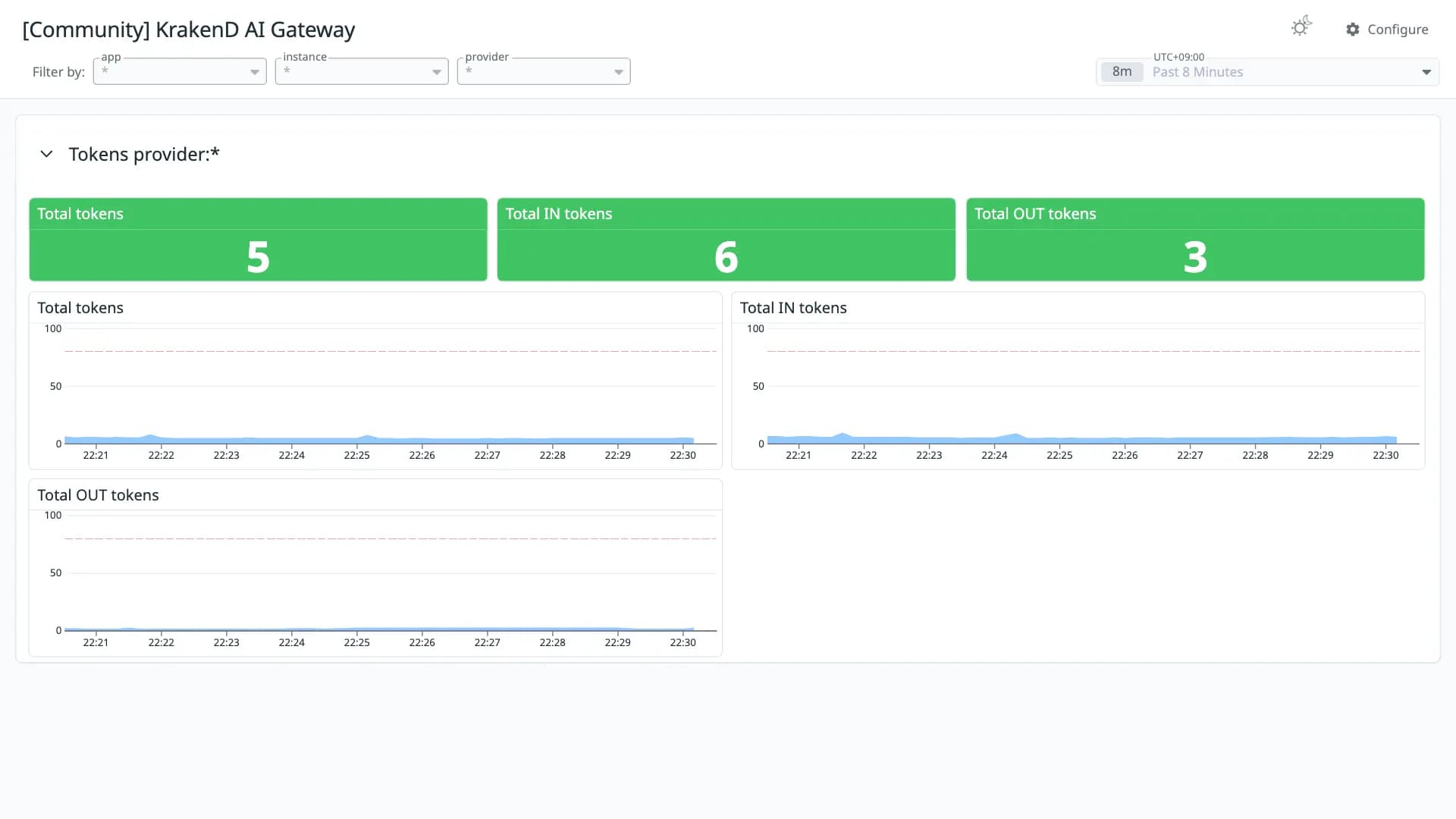The width and height of the screenshot is (1456, 819).
Task: Click the 8m time badge
Action: point(1122,72)
